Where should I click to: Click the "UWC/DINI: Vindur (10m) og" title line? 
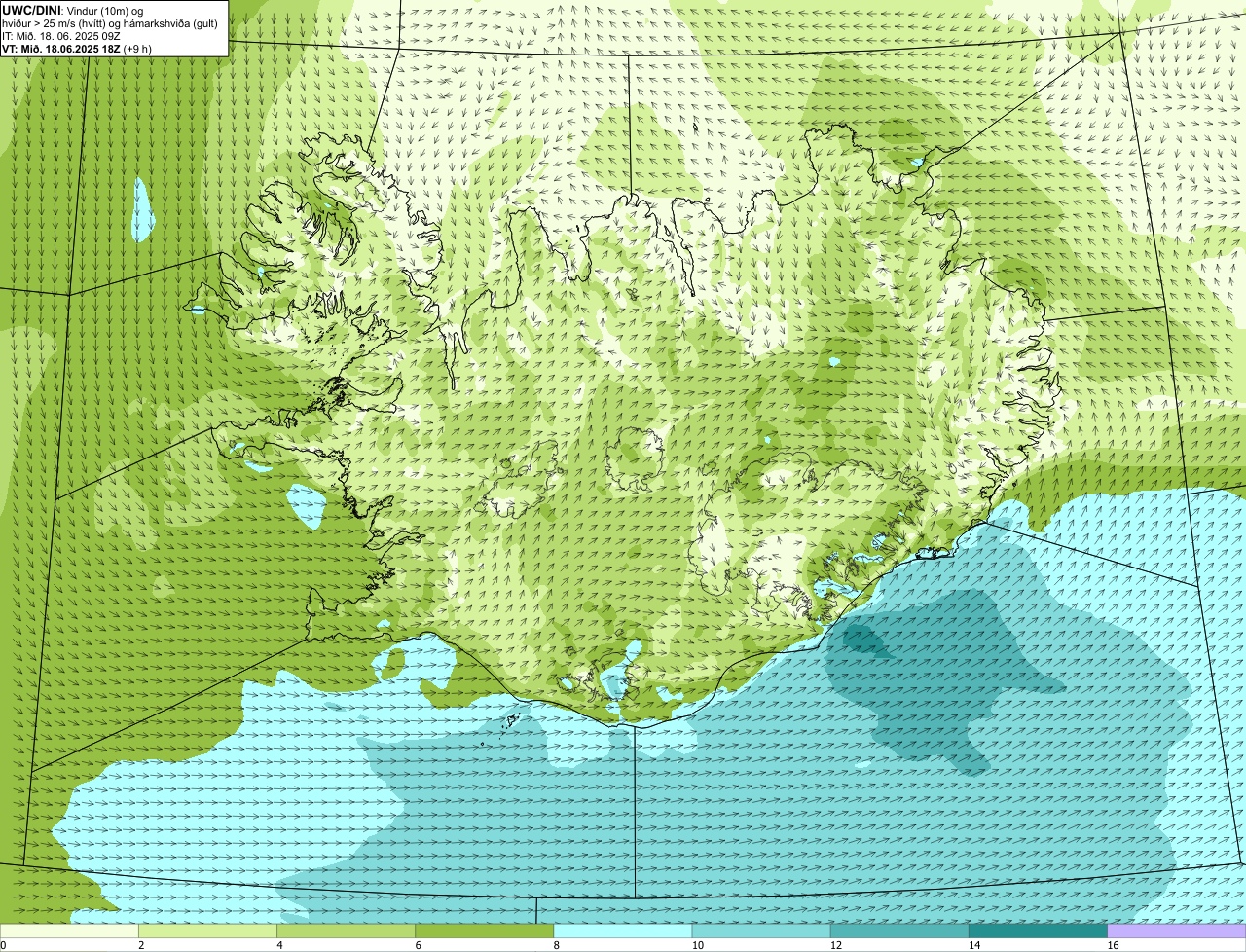click(73, 10)
